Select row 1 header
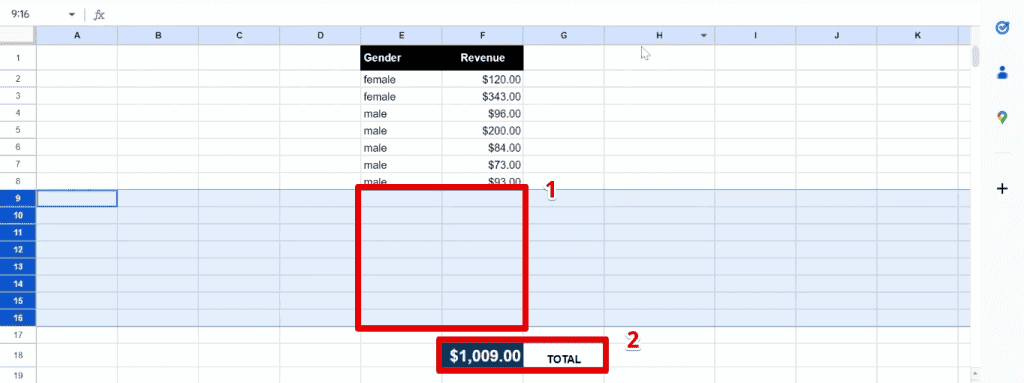1024x383 pixels. pyautogui.click(x=18, y=58)
